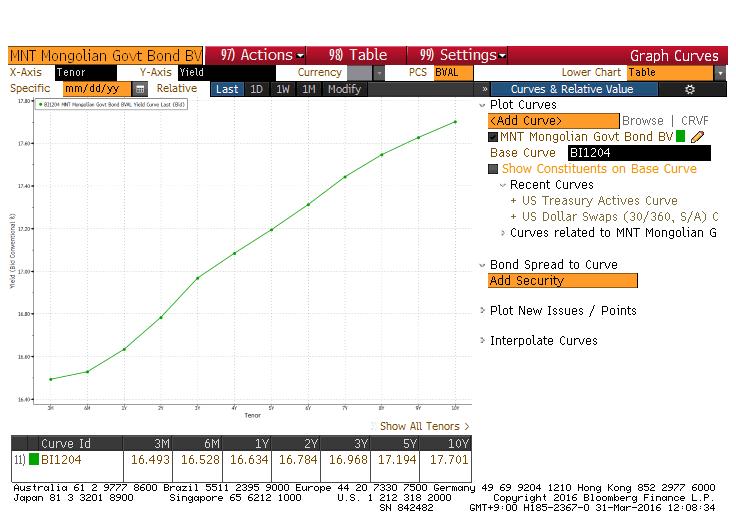Click the Browse link
Viewport: 736px width, 522px height.
[643, 121]
